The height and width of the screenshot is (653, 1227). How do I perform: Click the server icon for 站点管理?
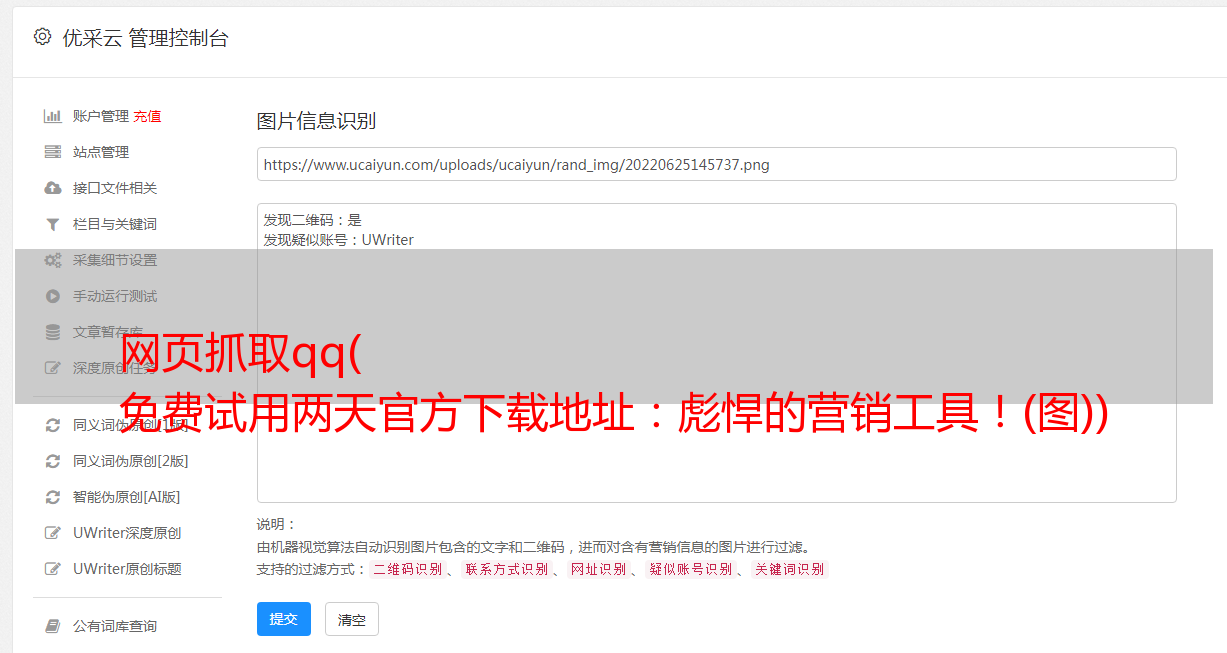[x=53, y=152]
